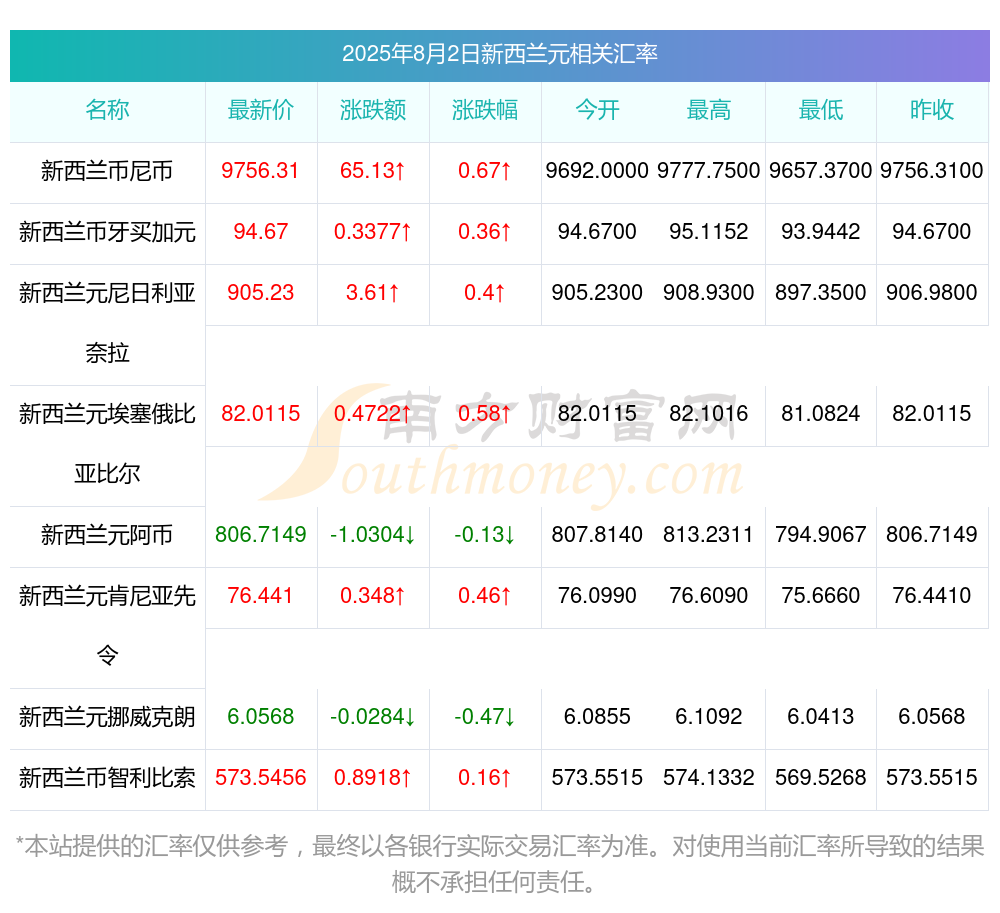Select the row name 新西兰元埃塞俄比
This screenshot has height=913, width=1000.
pyautogui.click(x=107, y=414)
